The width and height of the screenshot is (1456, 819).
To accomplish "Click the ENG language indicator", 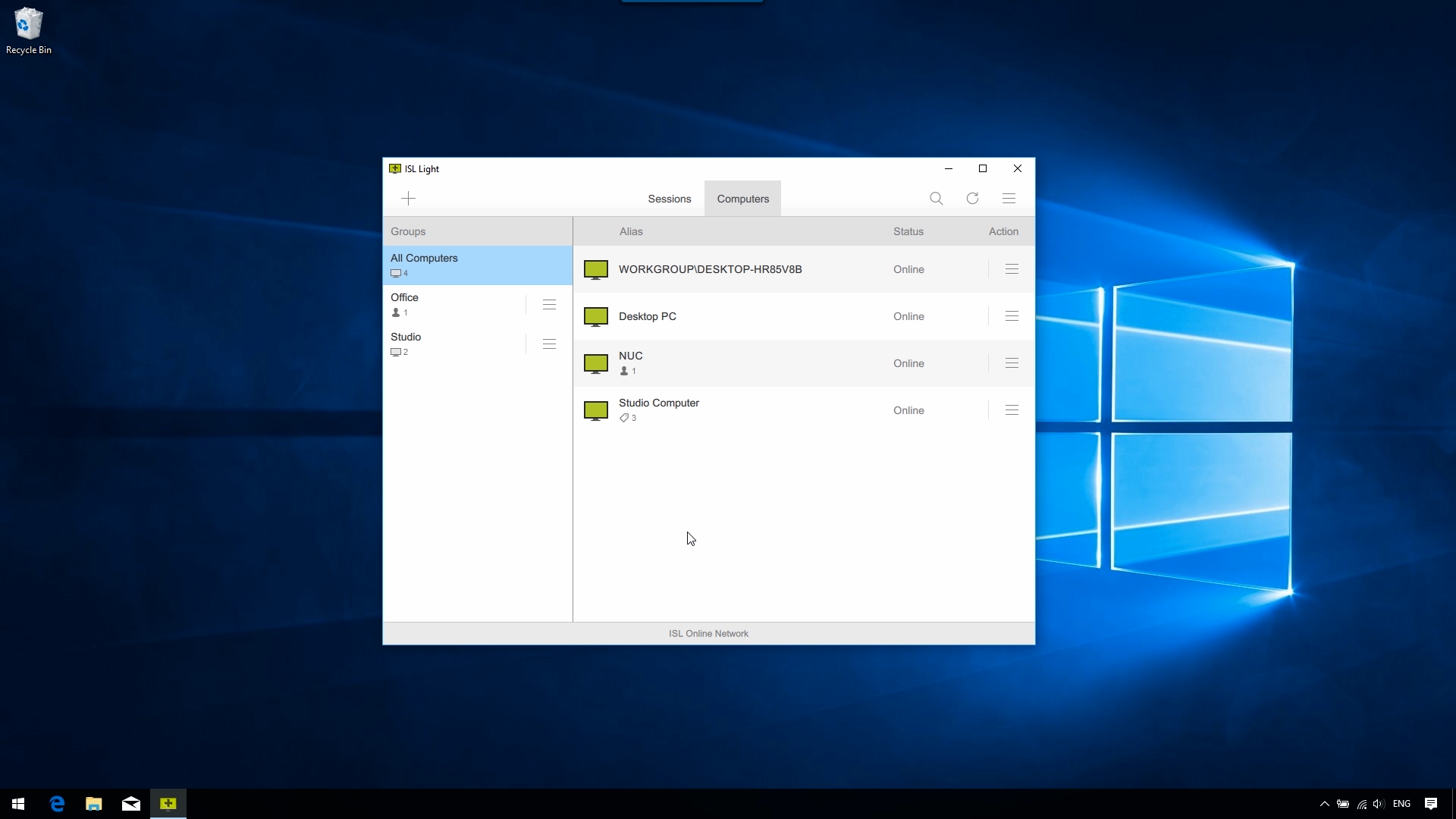I will tap(1401, 804).
